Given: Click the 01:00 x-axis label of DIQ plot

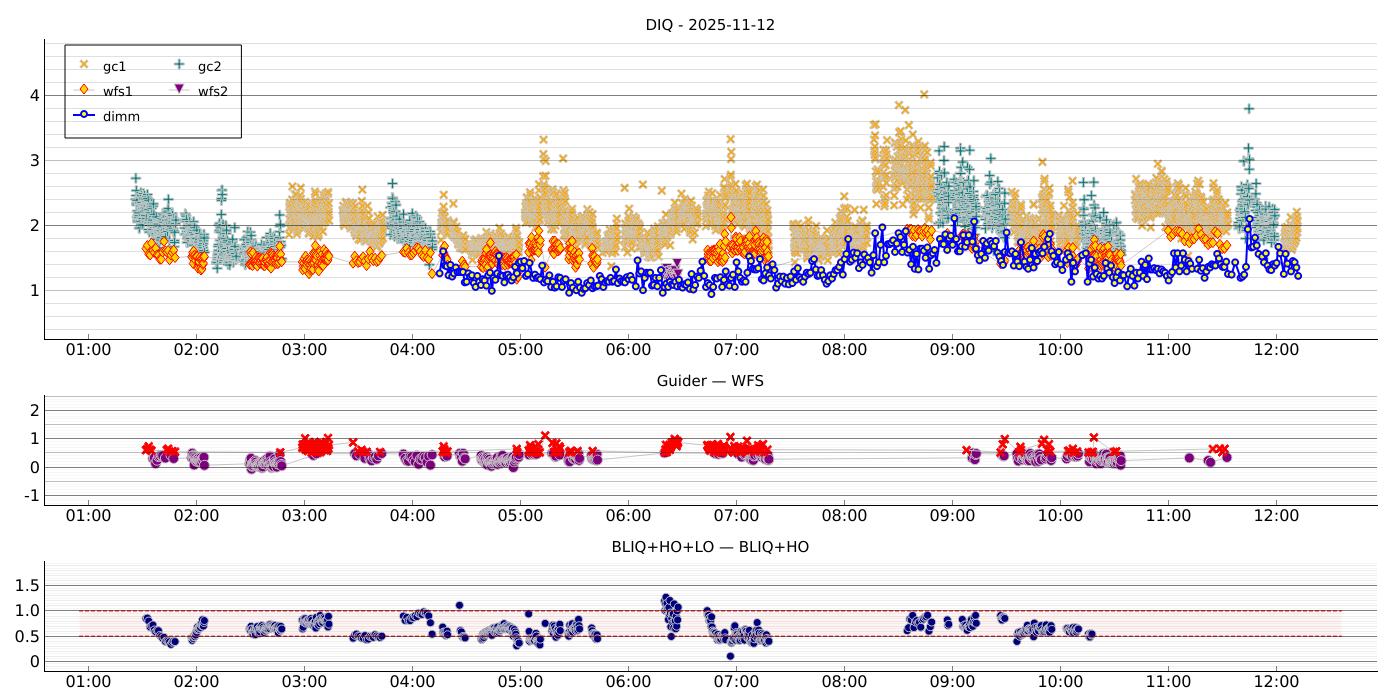Looking at the screenshot, I should (88, 350).
